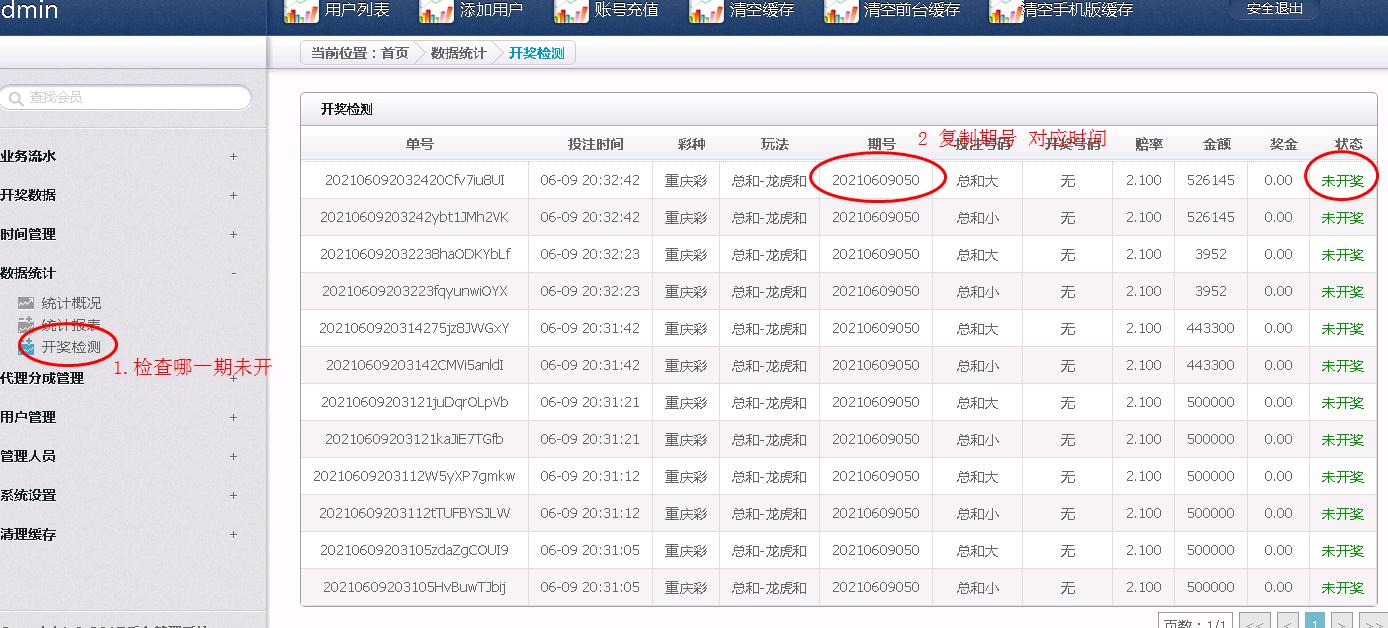Click the 安全退出 logout button
The image size is (1388, 628).
click(x=1275, y=9)
